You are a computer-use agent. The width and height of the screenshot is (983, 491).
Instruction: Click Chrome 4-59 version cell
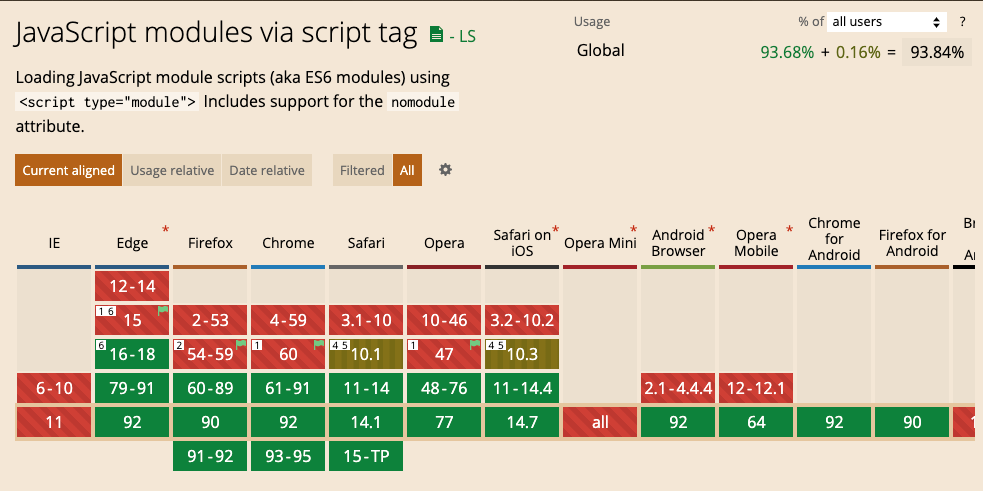tap(288, 320)
